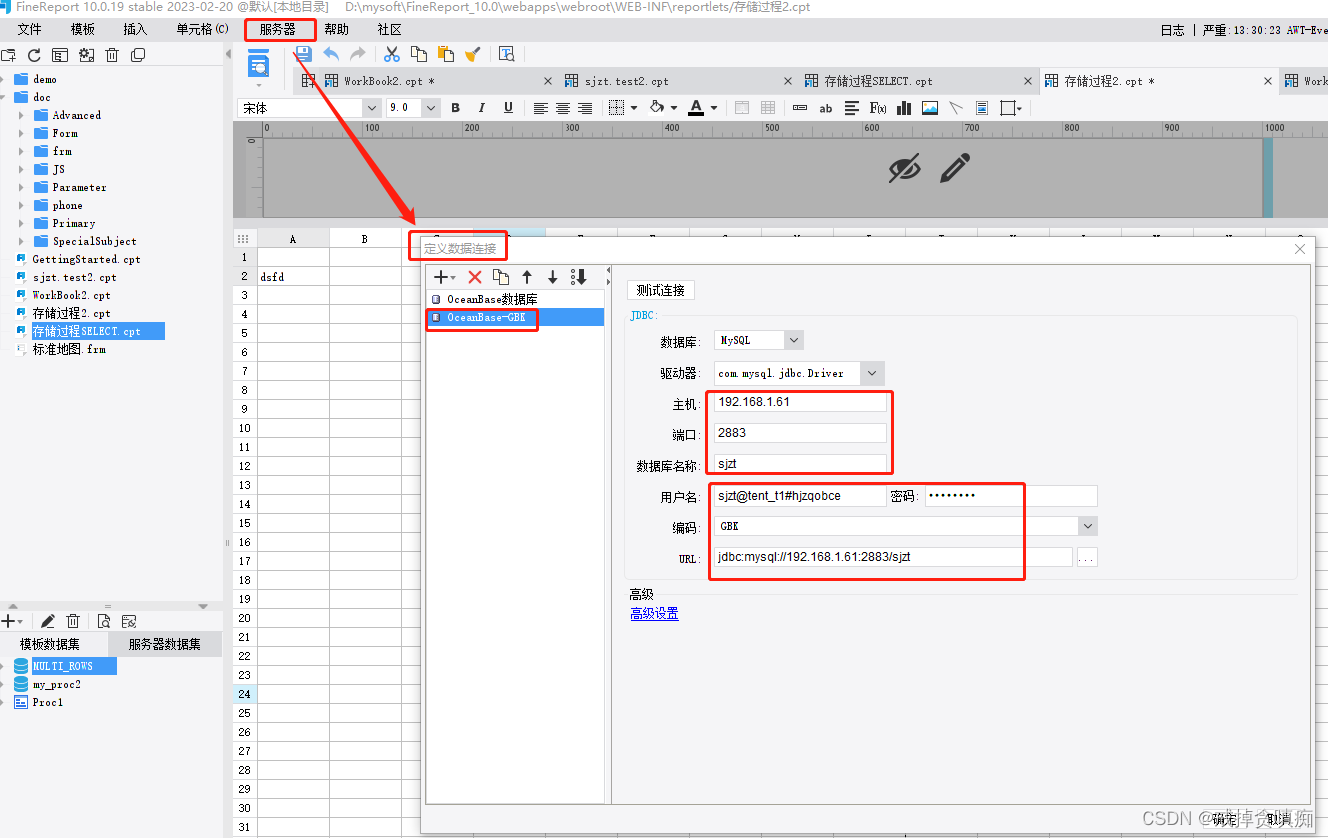The height and width of the screenshot is (838, 1328).
Task: Click the Save disk icon
Action: [303, 54]
